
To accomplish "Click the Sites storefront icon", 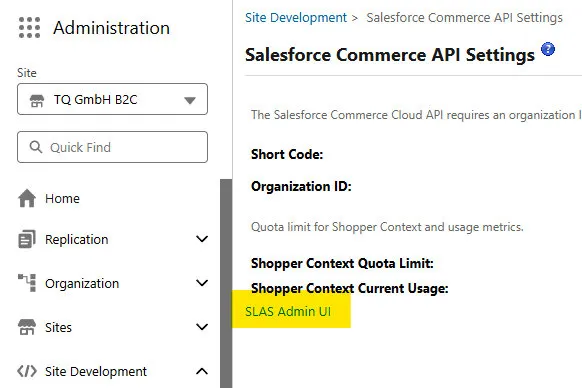I will [x=27, y=327].
